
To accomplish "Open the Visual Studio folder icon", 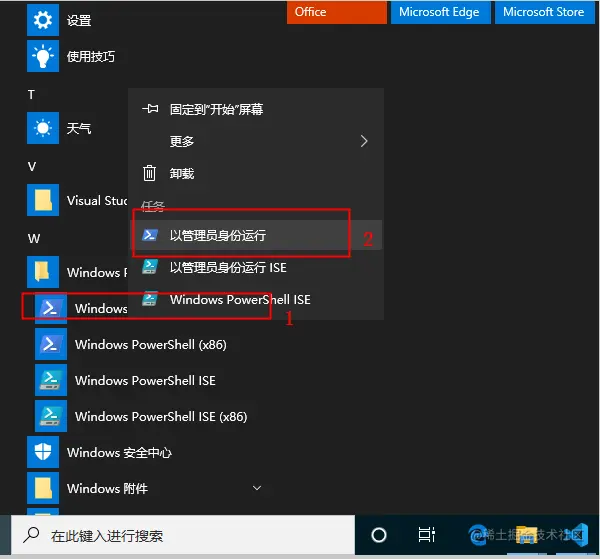I will click(43, 200).
